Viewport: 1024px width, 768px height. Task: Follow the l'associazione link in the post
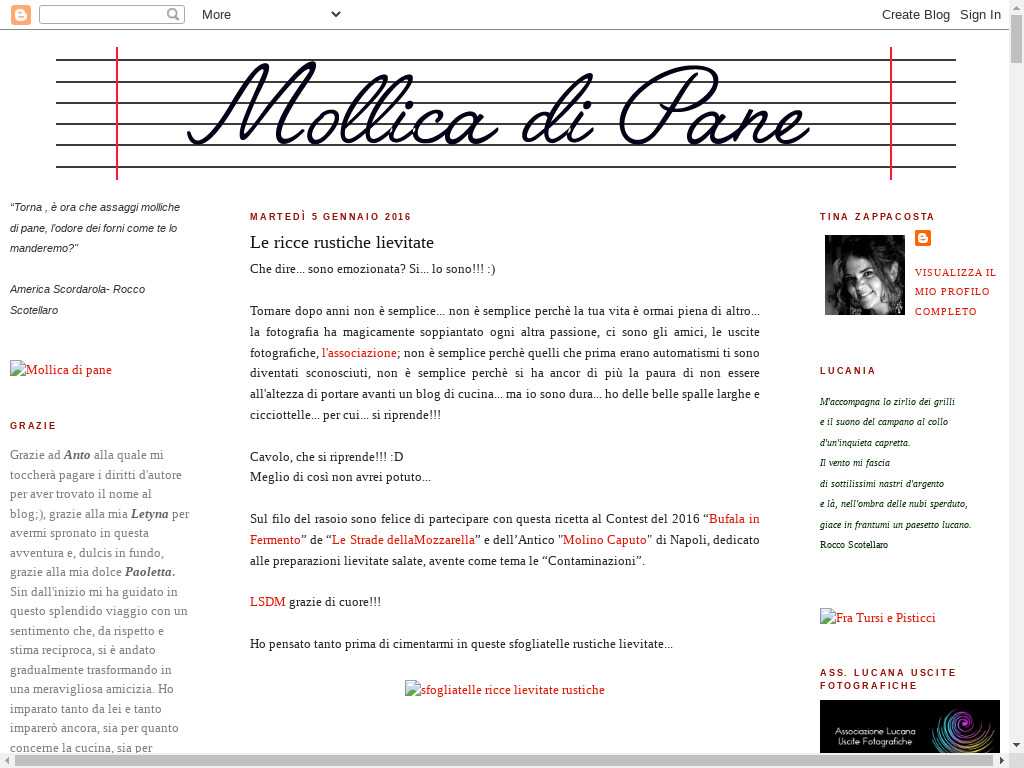[359, 353]
